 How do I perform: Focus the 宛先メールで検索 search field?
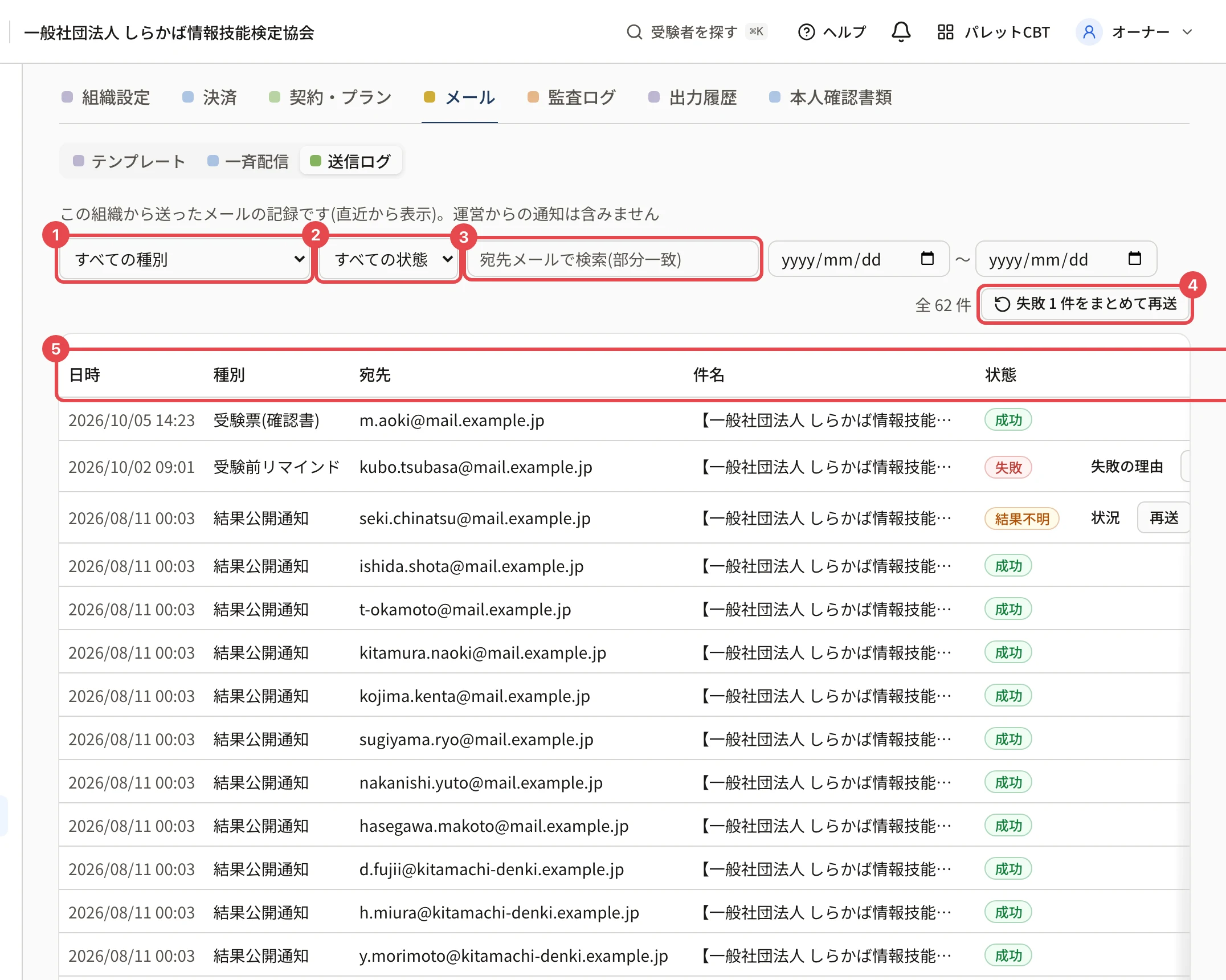coord(613,260)
